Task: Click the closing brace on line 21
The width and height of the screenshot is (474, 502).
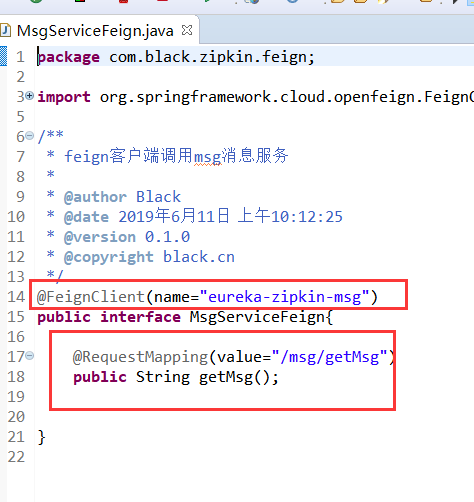Action: (x=41, y=437)
